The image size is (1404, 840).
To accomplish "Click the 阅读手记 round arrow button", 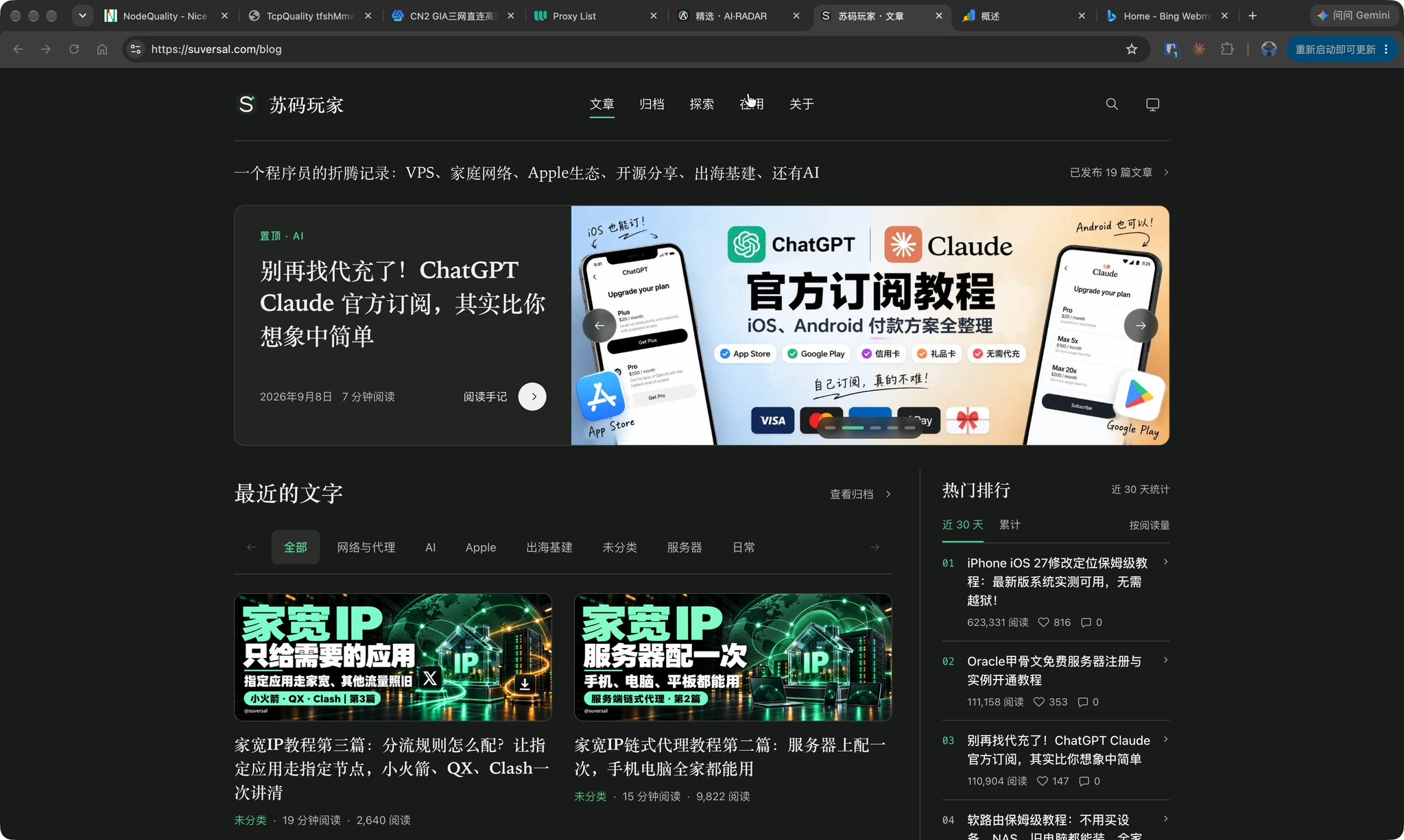I will (x=532, y=396).
